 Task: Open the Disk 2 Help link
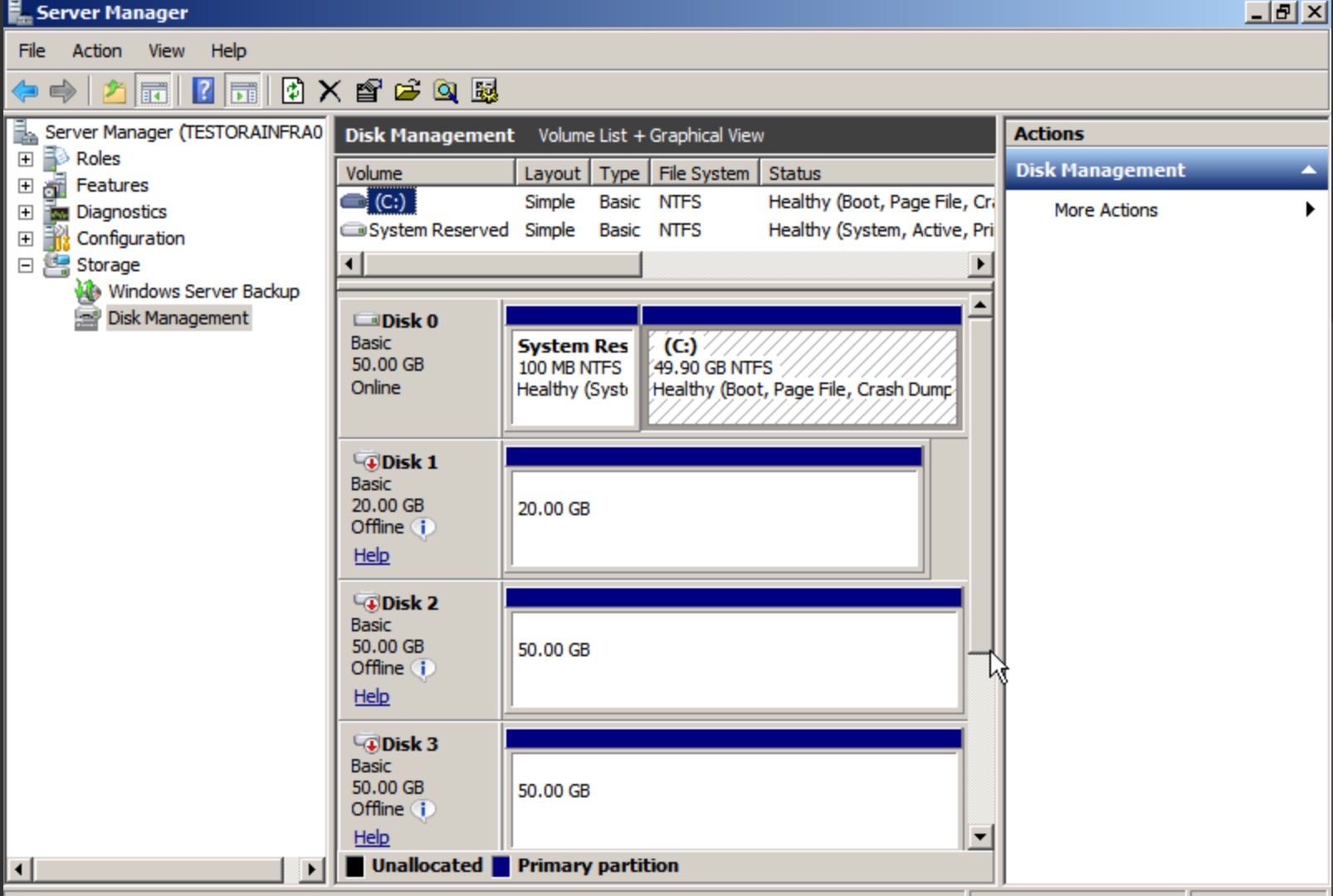point(371,696)
